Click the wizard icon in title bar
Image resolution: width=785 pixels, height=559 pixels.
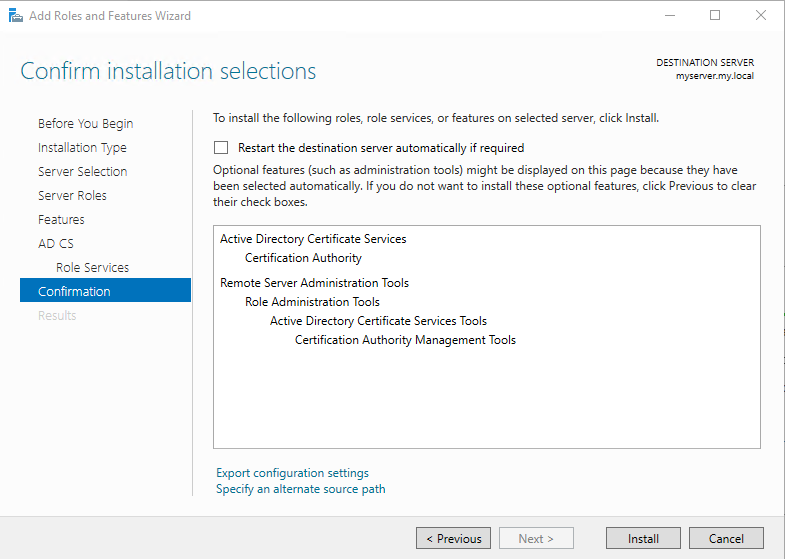[16, 16]
